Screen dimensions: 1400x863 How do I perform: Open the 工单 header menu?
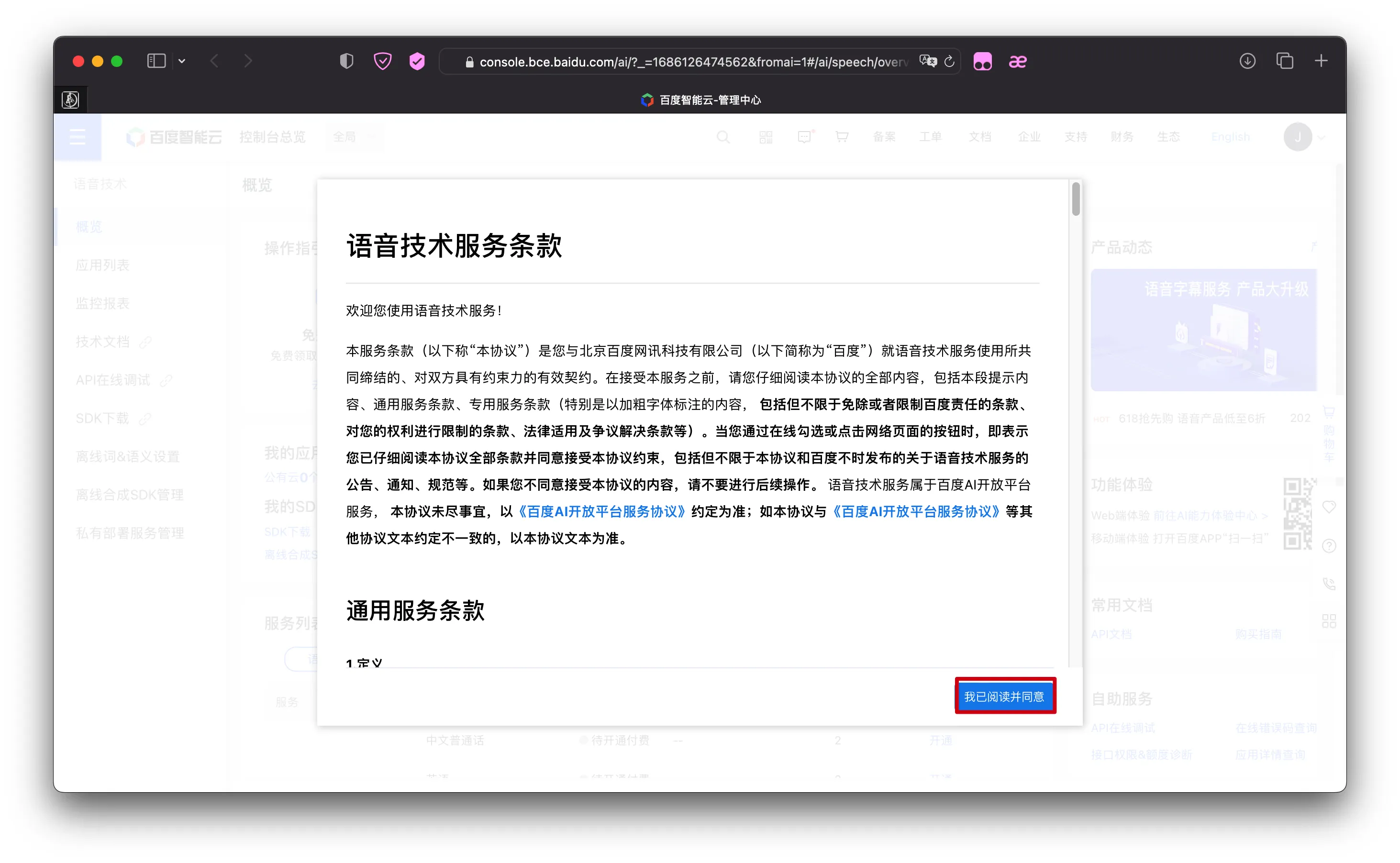tap(930, 137)
